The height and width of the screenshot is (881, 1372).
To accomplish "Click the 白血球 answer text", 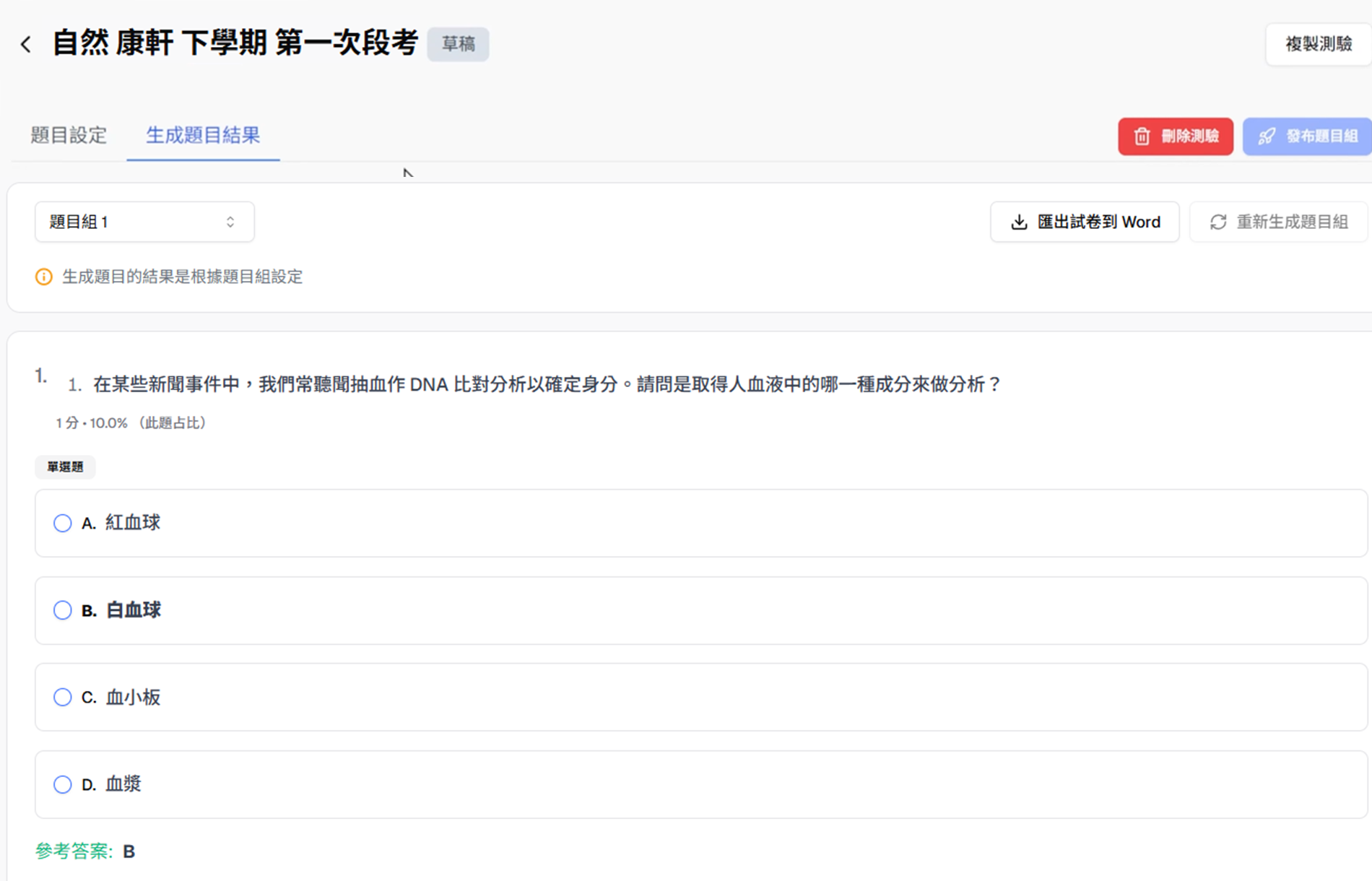I will [x=133, y=610].
